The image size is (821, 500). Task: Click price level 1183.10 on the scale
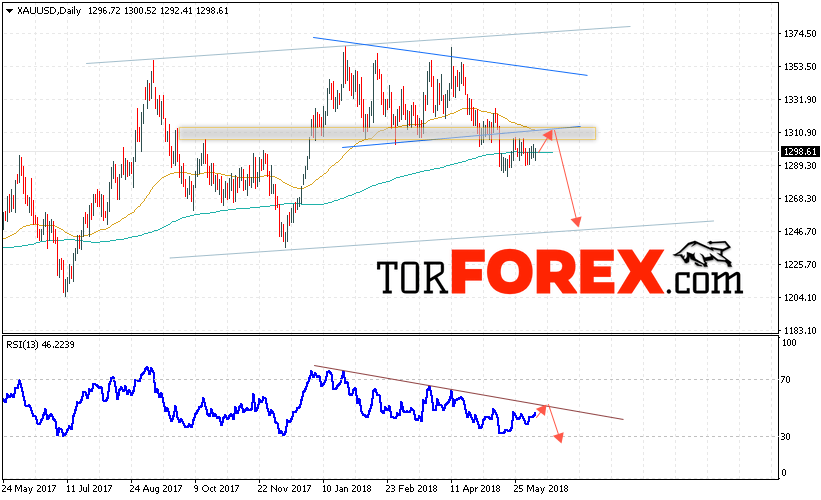800,330
